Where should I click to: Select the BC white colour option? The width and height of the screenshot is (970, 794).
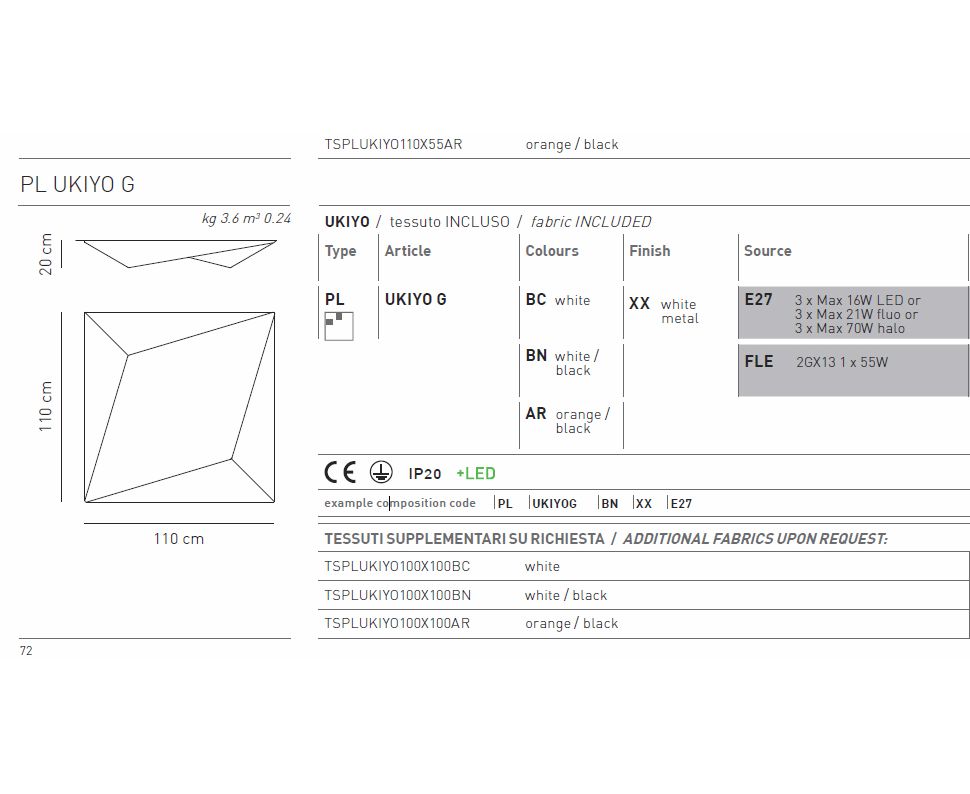(558, 300)
